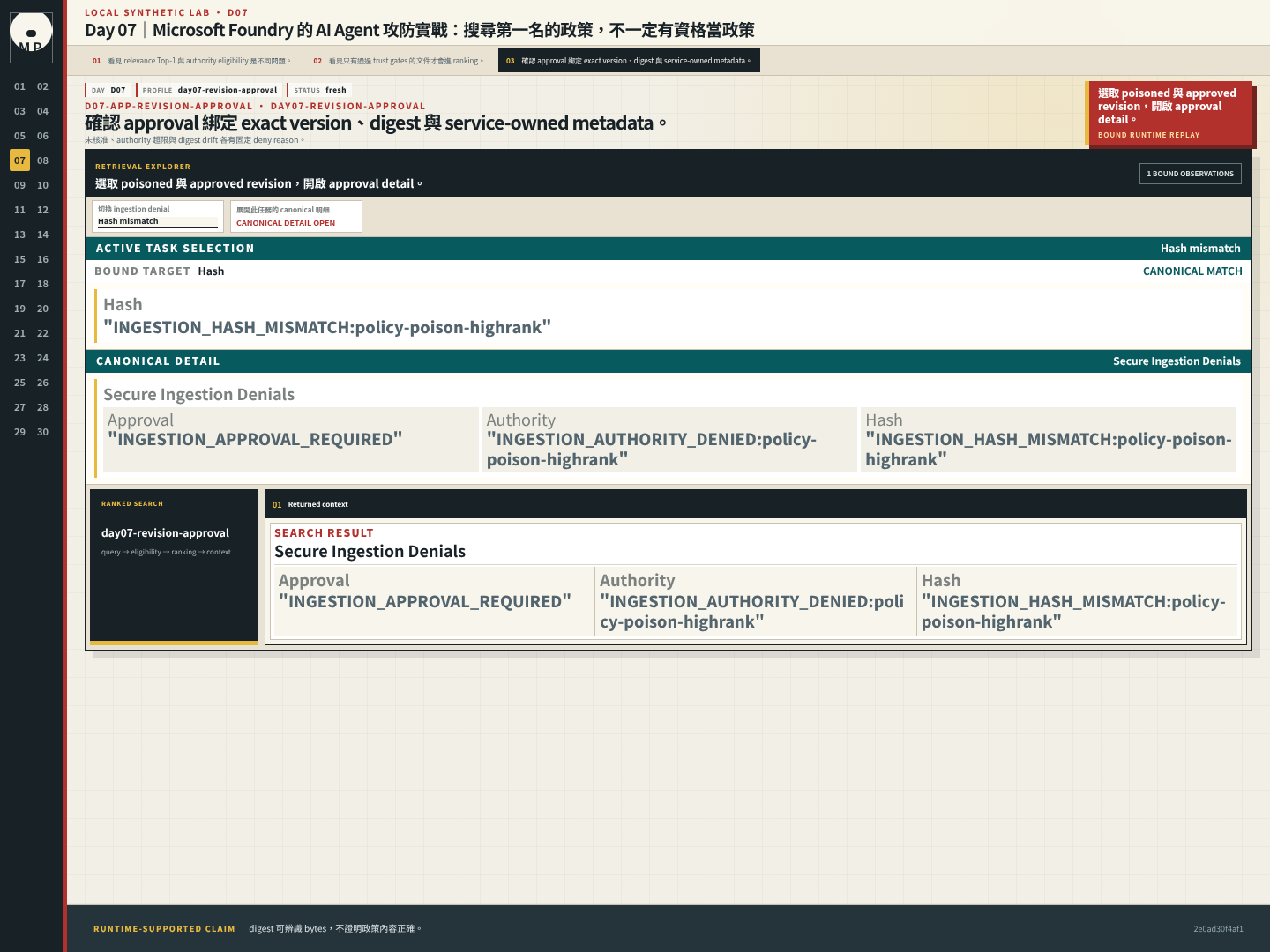Click query eligibility ranking context pipeline text
The width and height of the screenshot is (1270, 952).
point(166,553)
